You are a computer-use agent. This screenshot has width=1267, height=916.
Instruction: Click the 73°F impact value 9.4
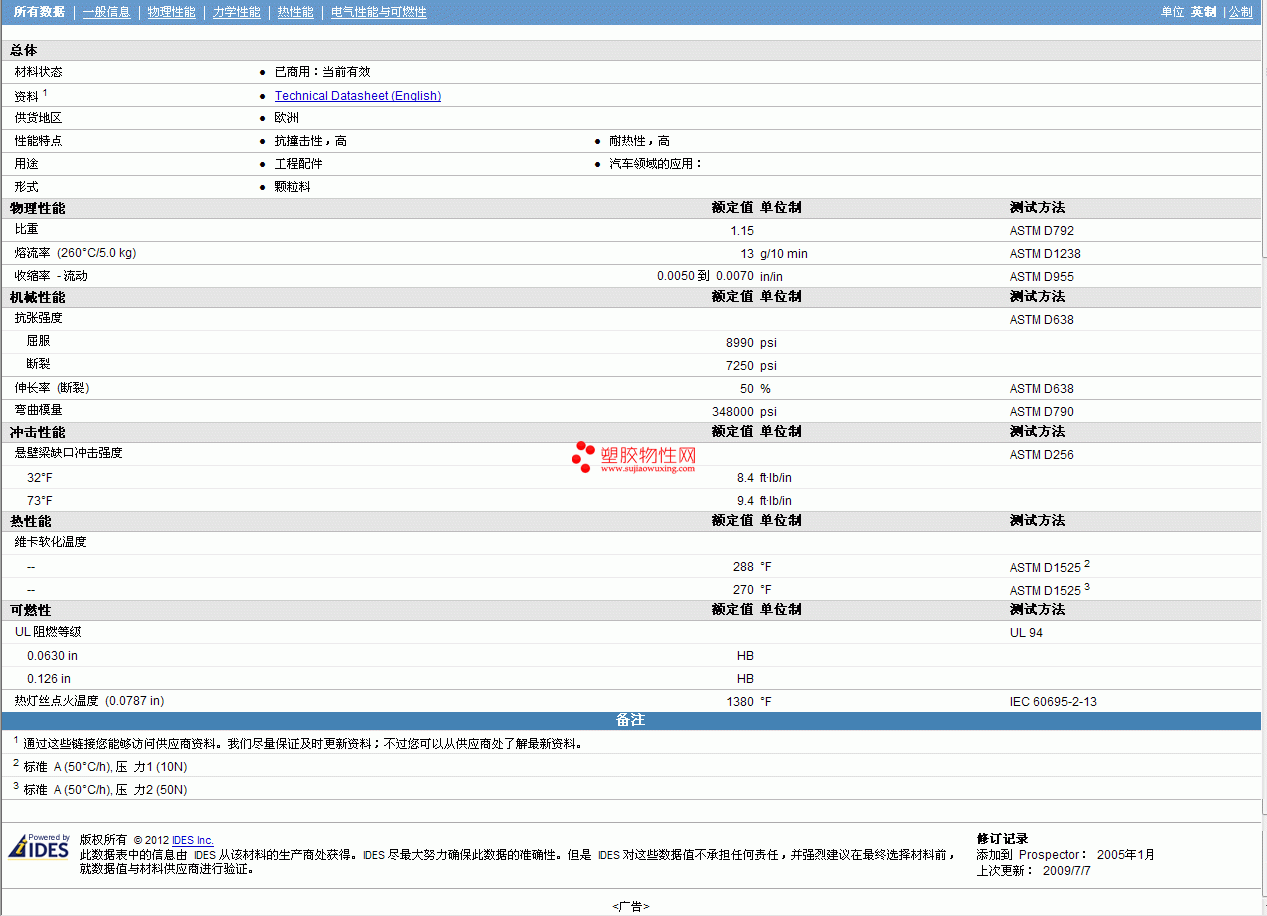tap(746, 501)
